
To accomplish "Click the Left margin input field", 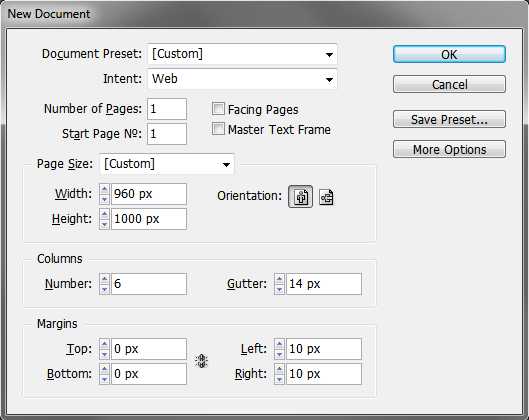I will pos(324,349).
